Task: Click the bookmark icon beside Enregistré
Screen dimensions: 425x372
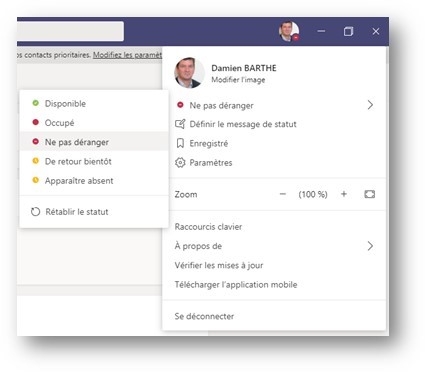Action: pos(180,144)
